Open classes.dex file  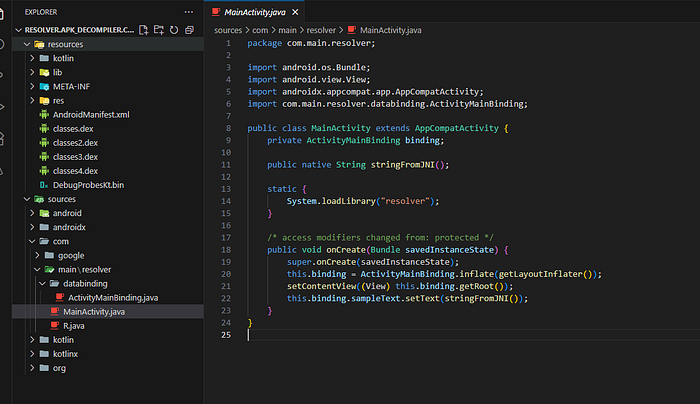pos(73,129)
